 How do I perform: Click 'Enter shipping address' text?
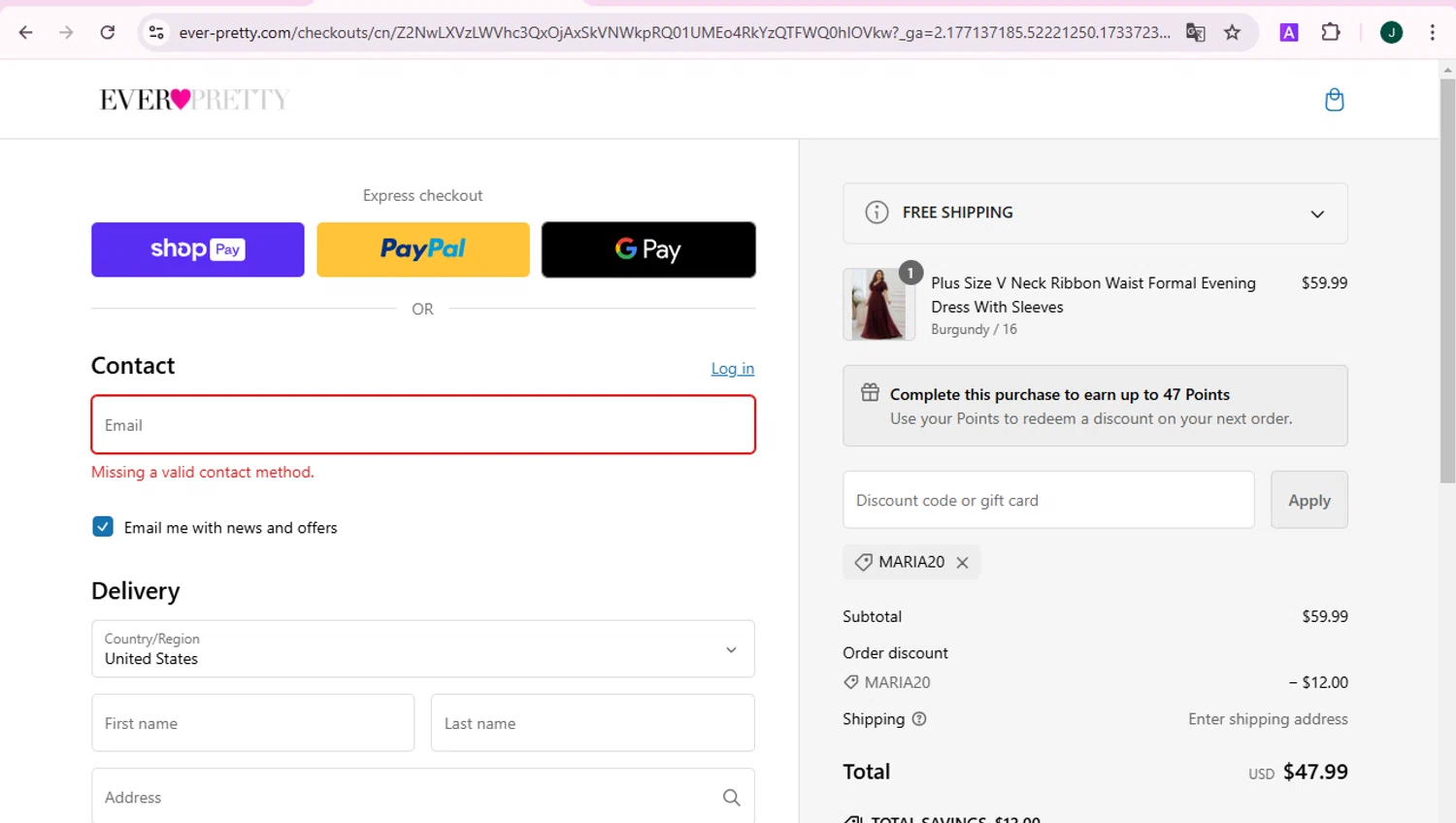pos(1268,719)
